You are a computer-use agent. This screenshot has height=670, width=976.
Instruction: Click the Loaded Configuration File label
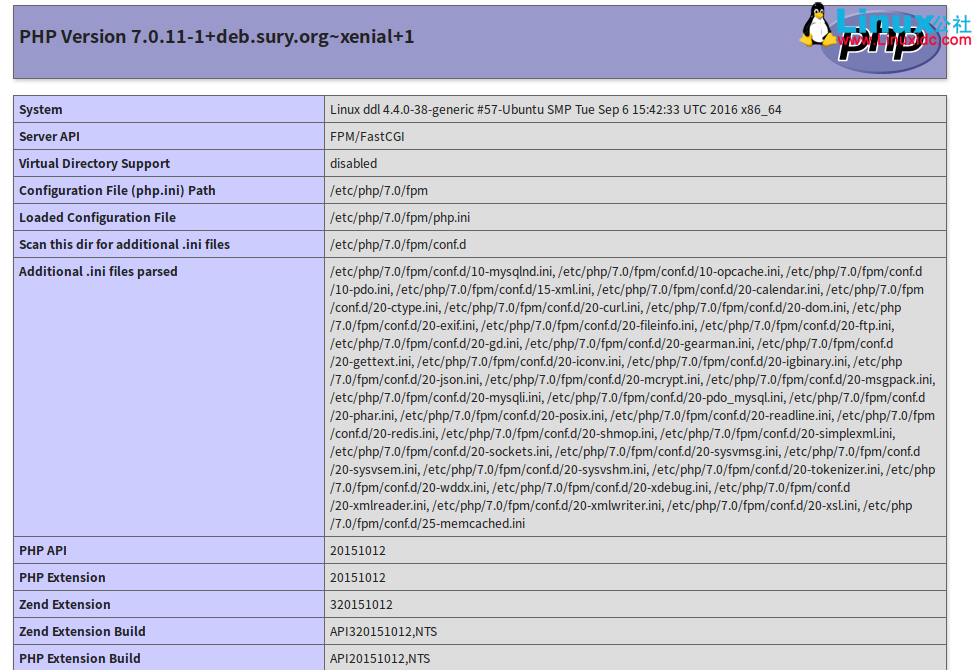tap(97, 218)
